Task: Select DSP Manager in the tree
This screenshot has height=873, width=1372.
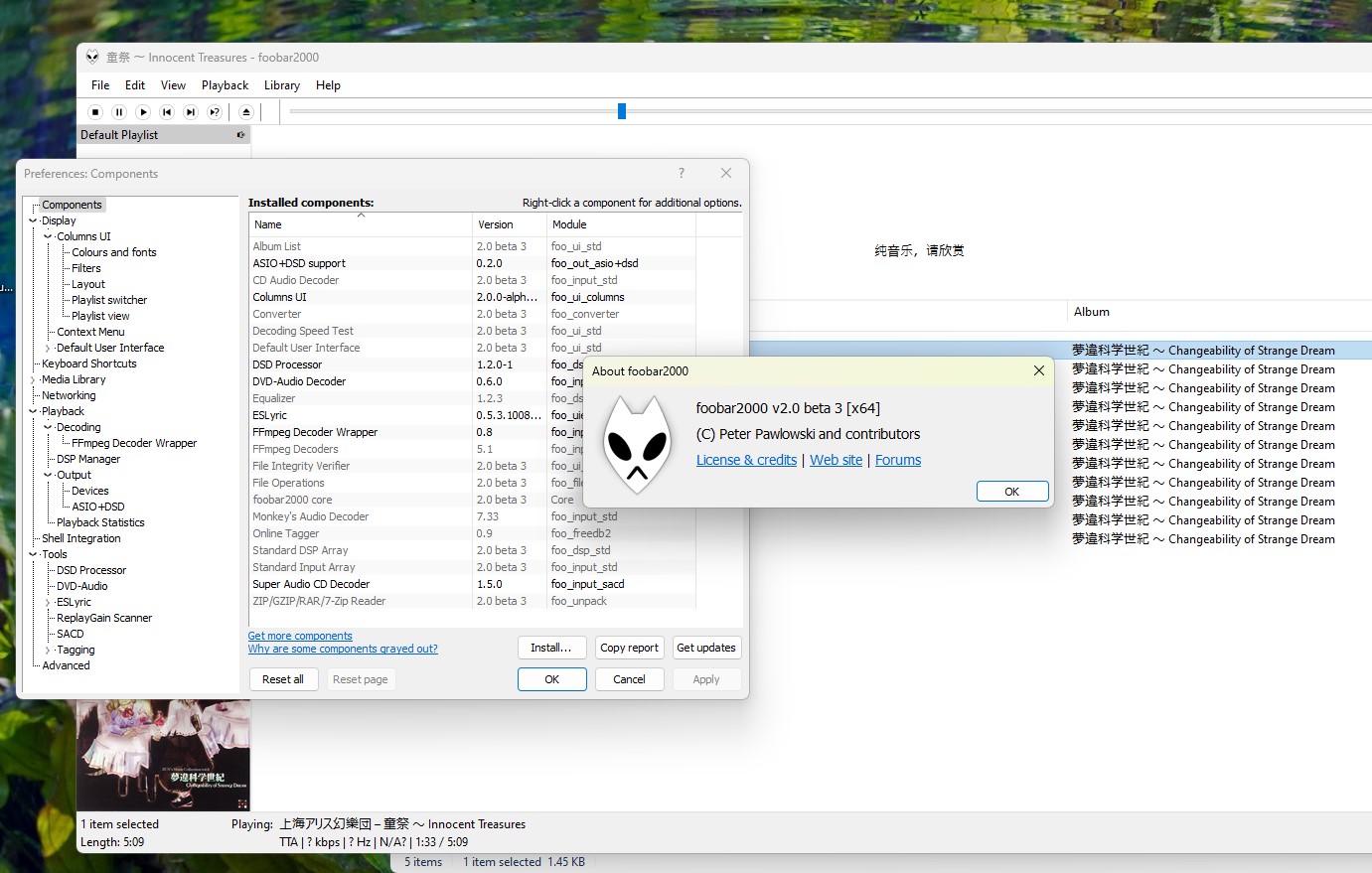Action: (88, 459)
